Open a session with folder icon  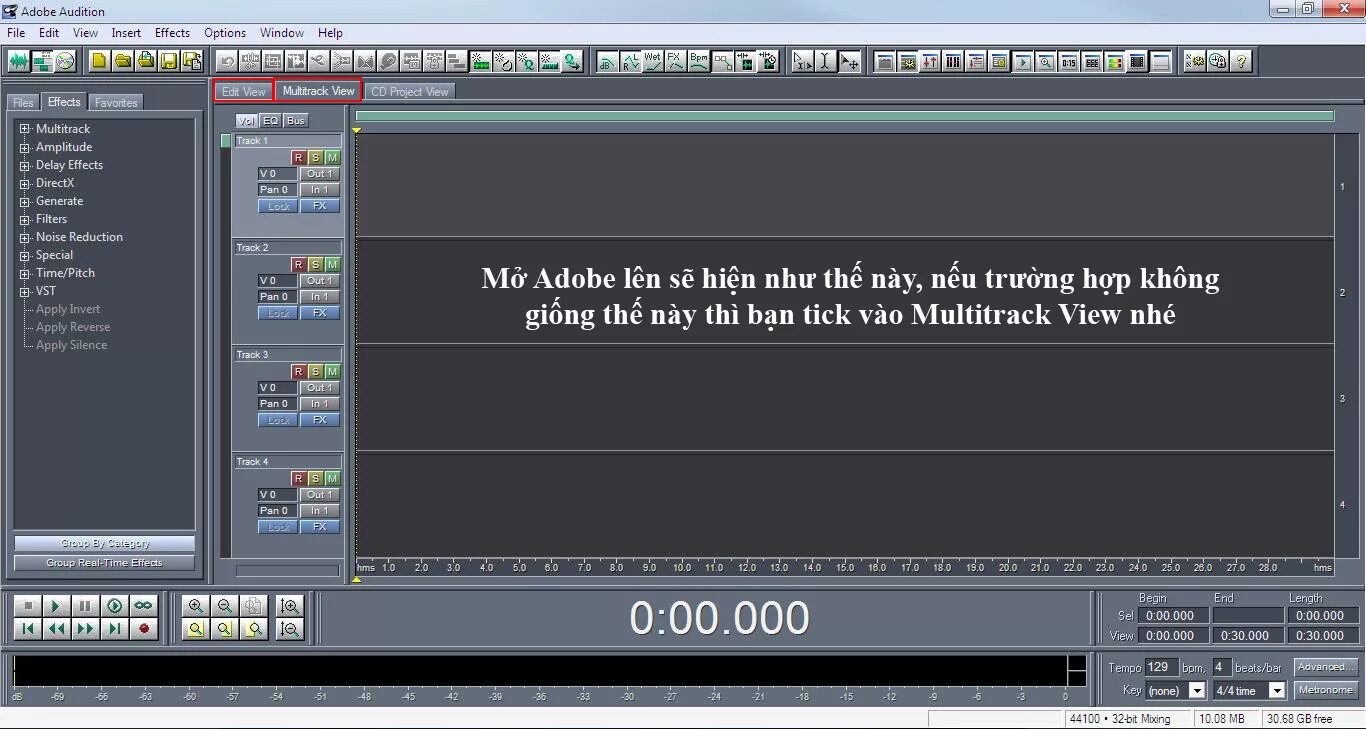tap(122, 61)
